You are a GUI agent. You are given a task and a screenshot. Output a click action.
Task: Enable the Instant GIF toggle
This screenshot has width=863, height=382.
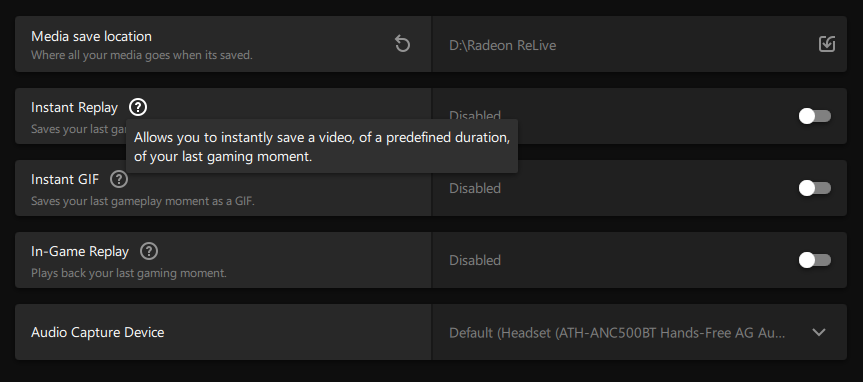pyautogui.click(x=815, y=188)
